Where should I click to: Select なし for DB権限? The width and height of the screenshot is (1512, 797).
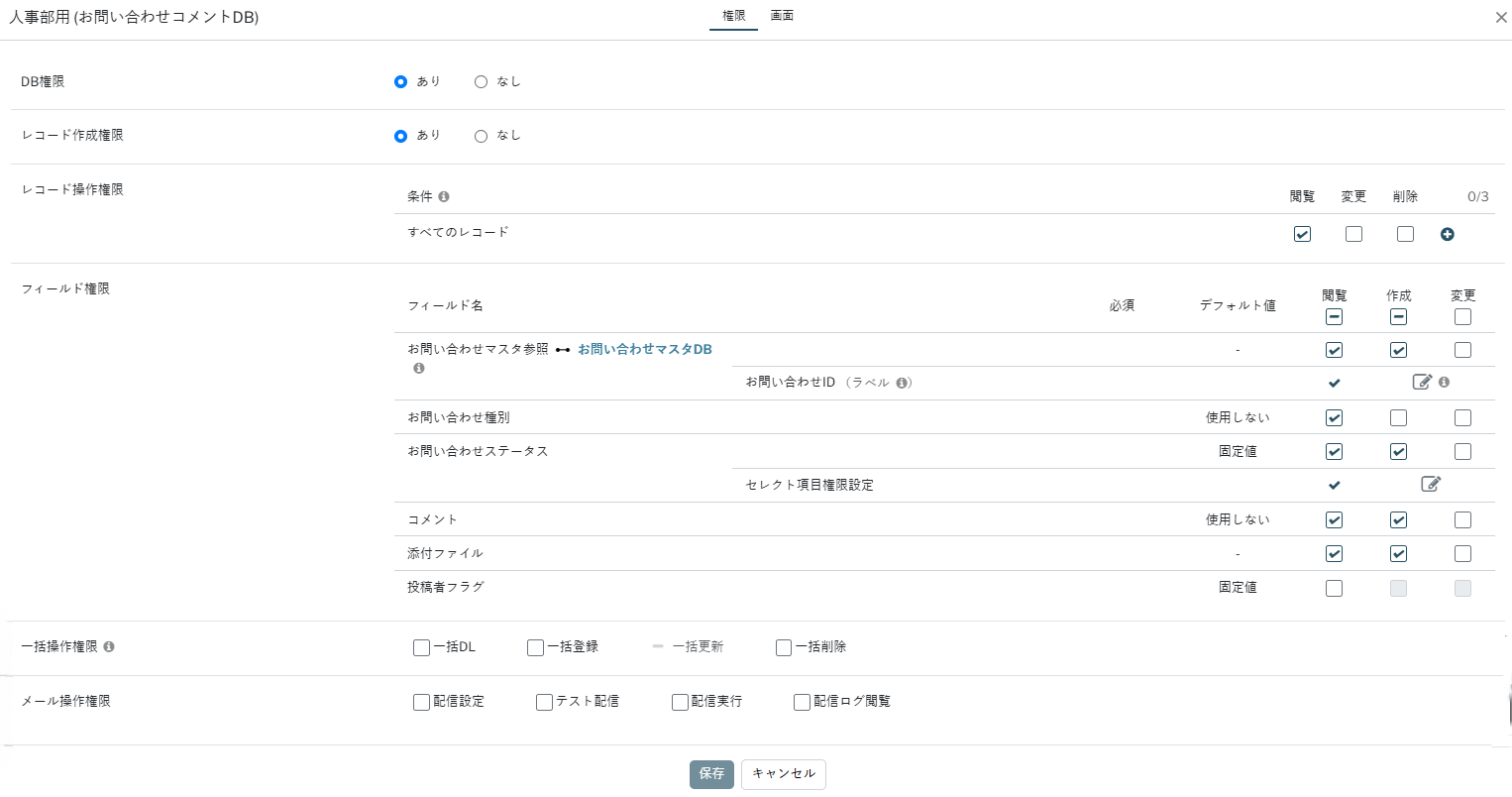[x=482, y=82]
